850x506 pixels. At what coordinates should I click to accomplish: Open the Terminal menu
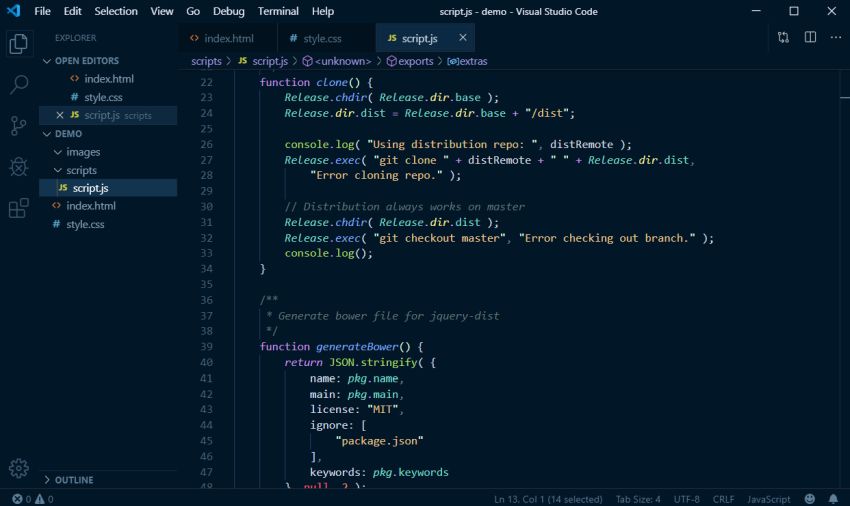(x=278, y=11)
